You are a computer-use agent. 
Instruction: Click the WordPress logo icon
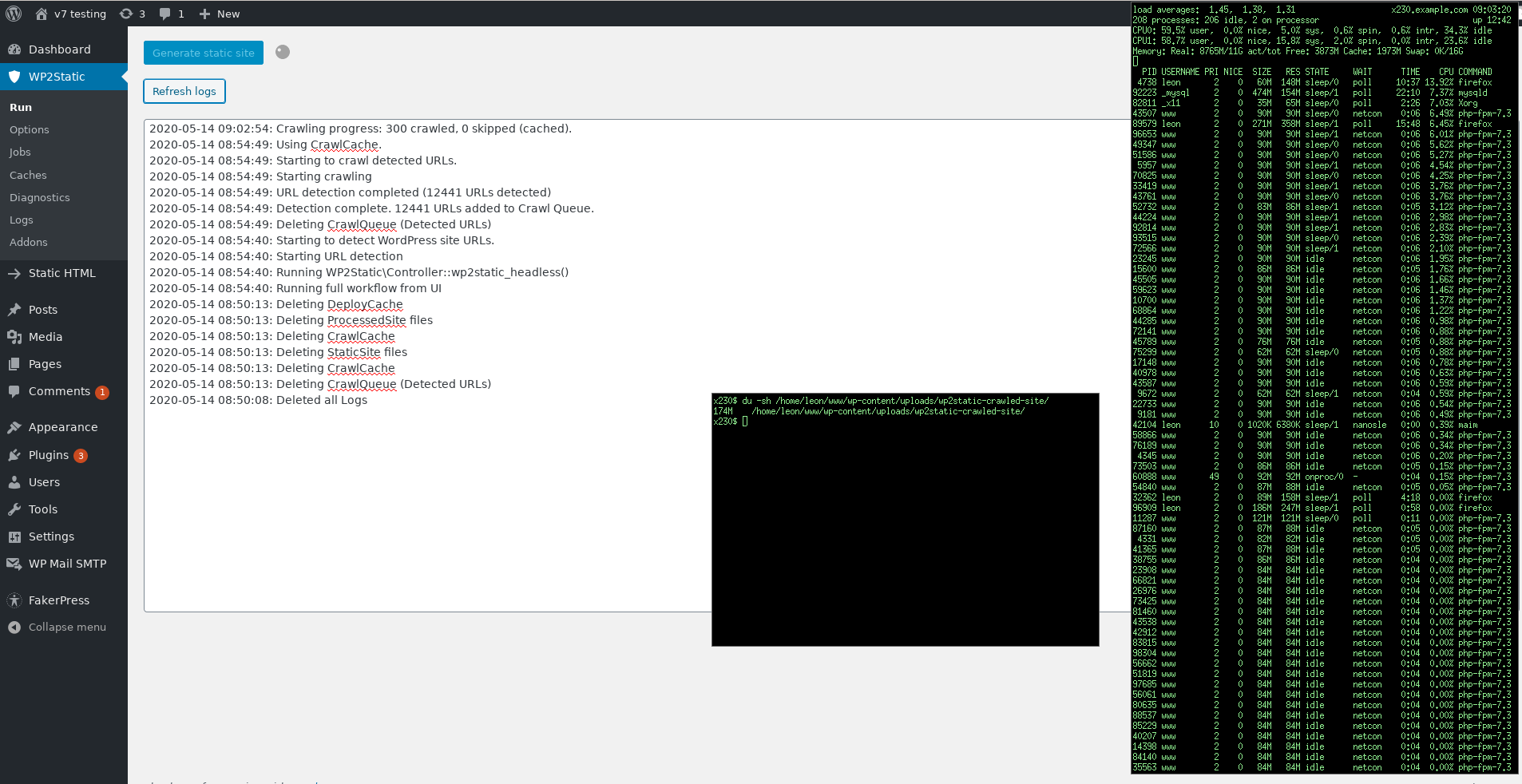coord(14,14)
